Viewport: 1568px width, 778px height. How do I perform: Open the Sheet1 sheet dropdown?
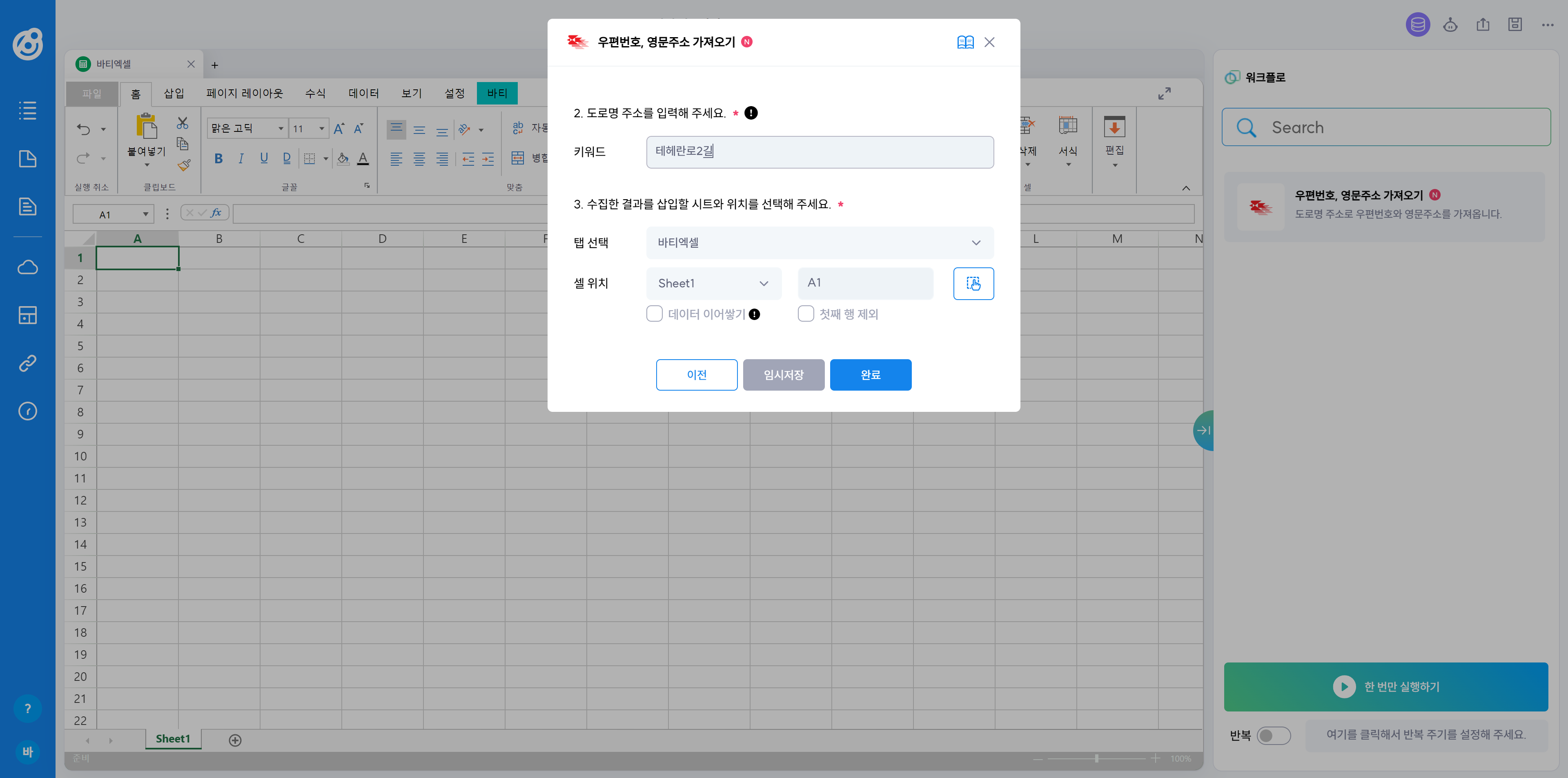[713, 283]
